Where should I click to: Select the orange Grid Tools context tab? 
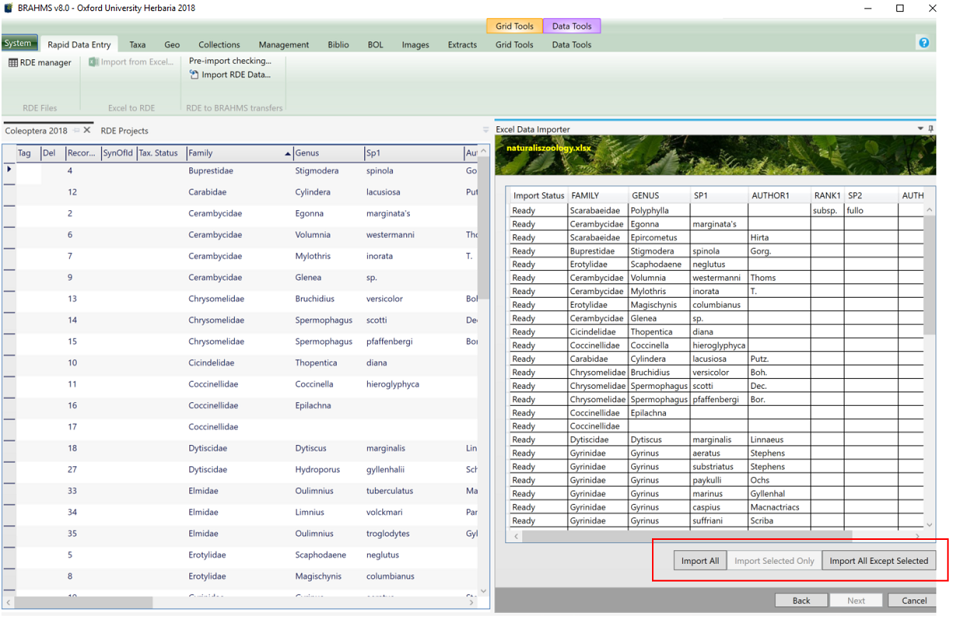tap(514, 26)
